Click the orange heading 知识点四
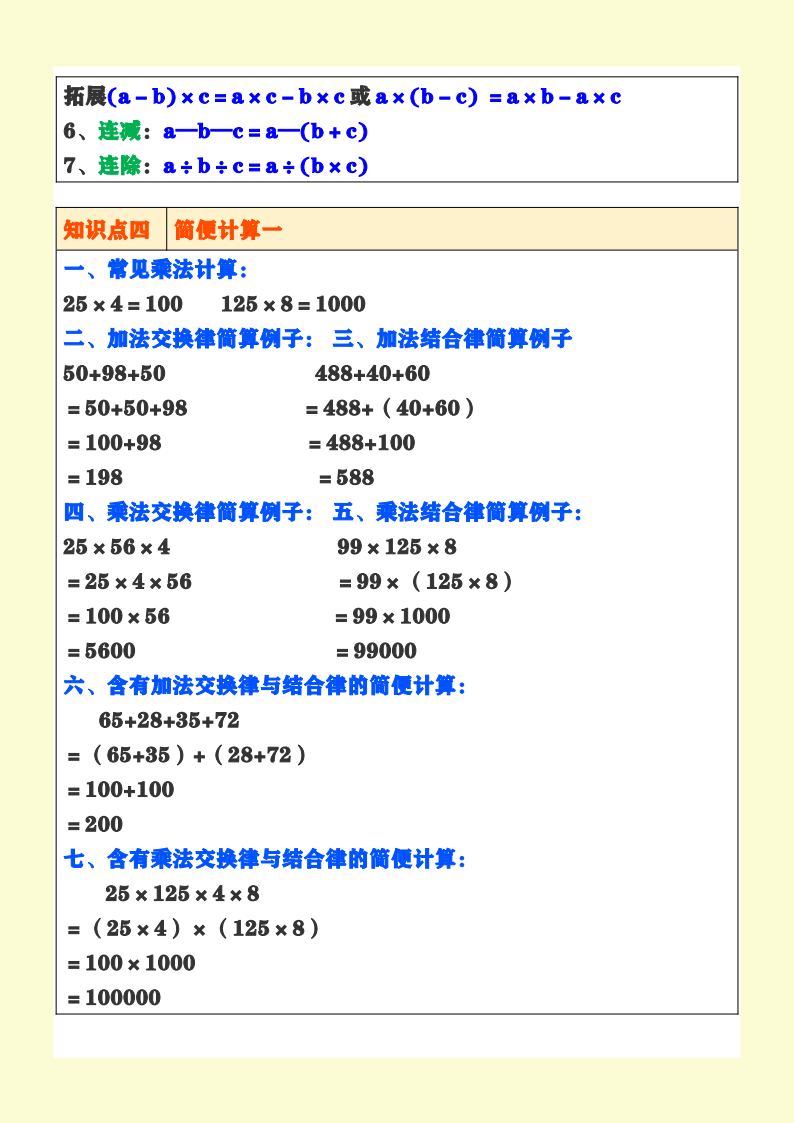This screenshot has height=1123, width=794. click(106, 230)
